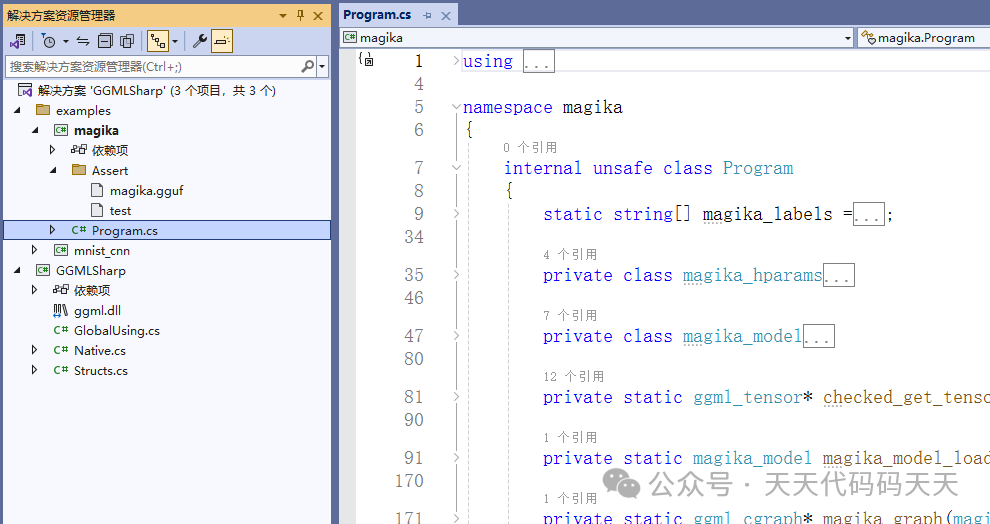Click the magika.gguf file icon
This screenshot has width=990, height=524.
tap(97, 190)
